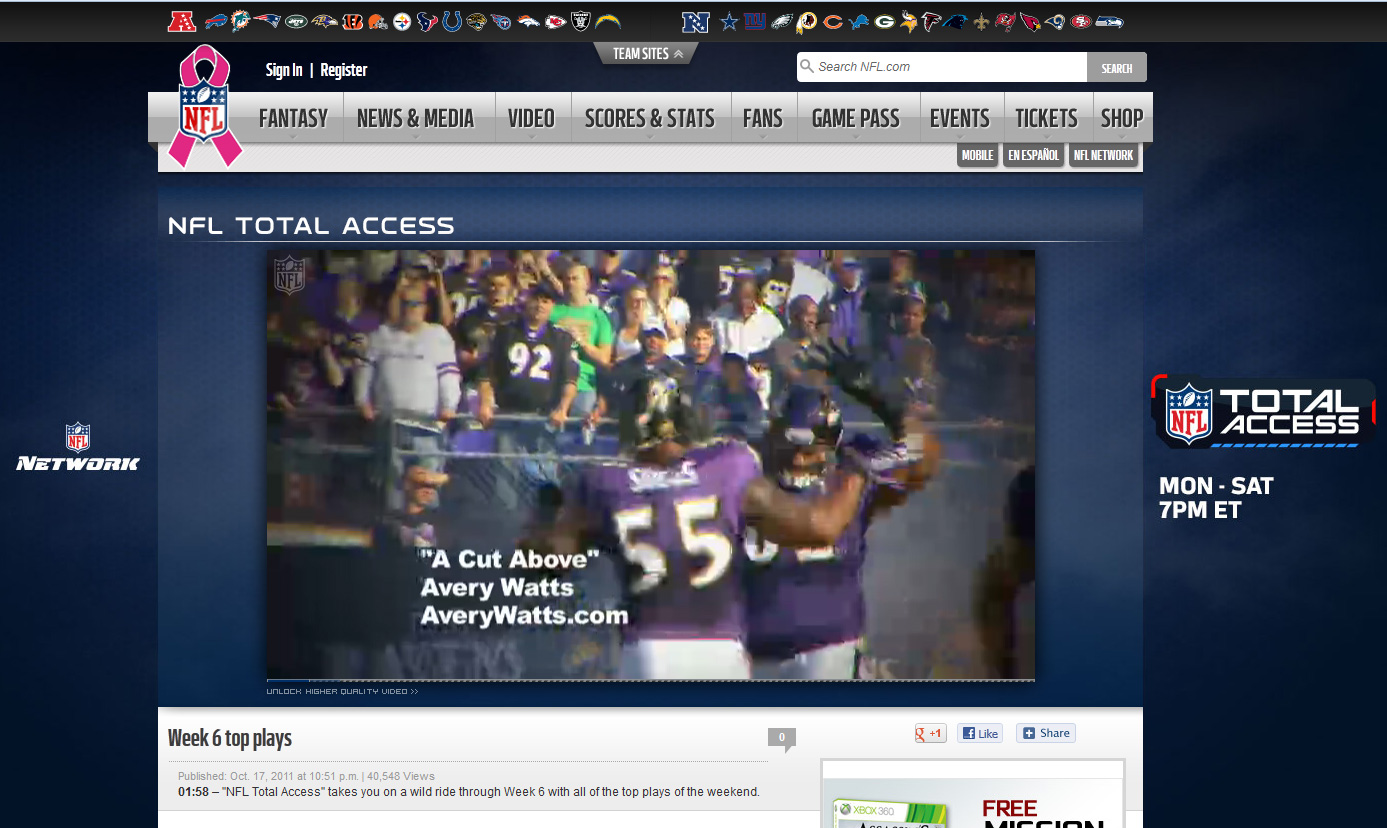The image size is (1387, 828).
Task: Click the Tampa Bay Buccaneers logo
Action: pyautogui.click(x=1005, y=21)
